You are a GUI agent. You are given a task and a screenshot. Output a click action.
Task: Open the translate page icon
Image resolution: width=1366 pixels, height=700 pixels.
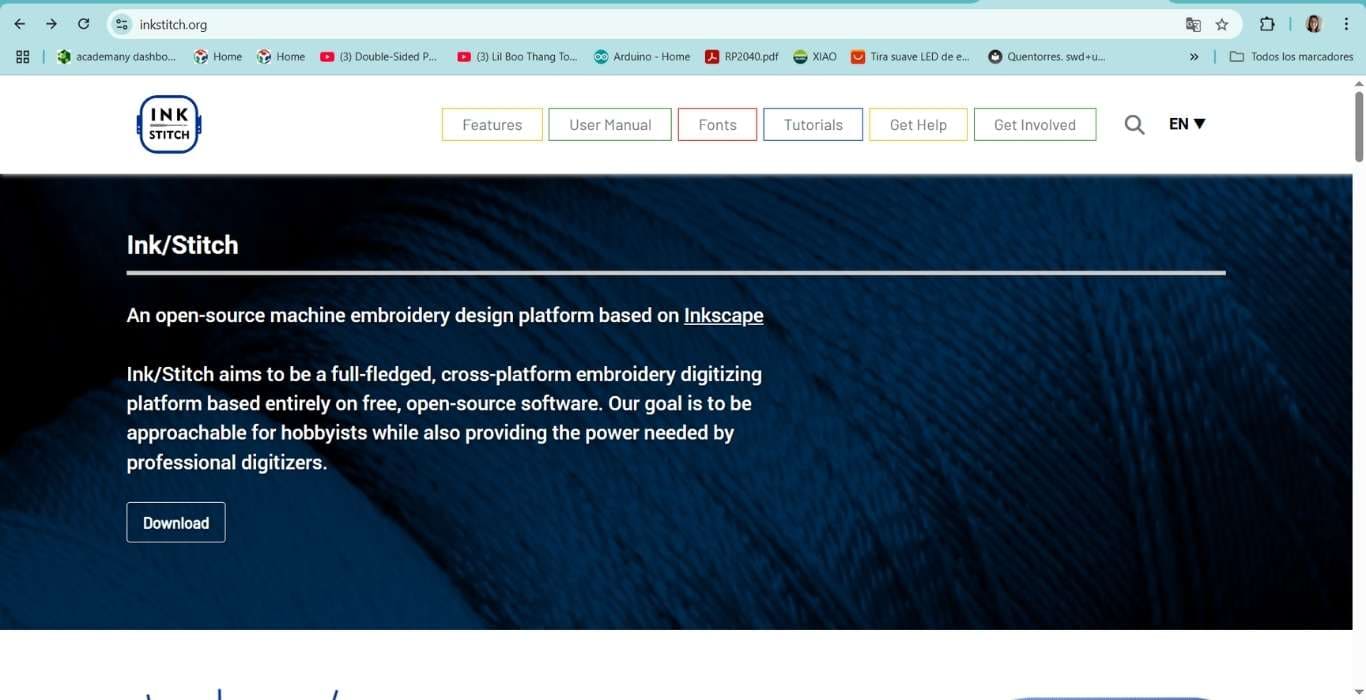point(1193,24)
